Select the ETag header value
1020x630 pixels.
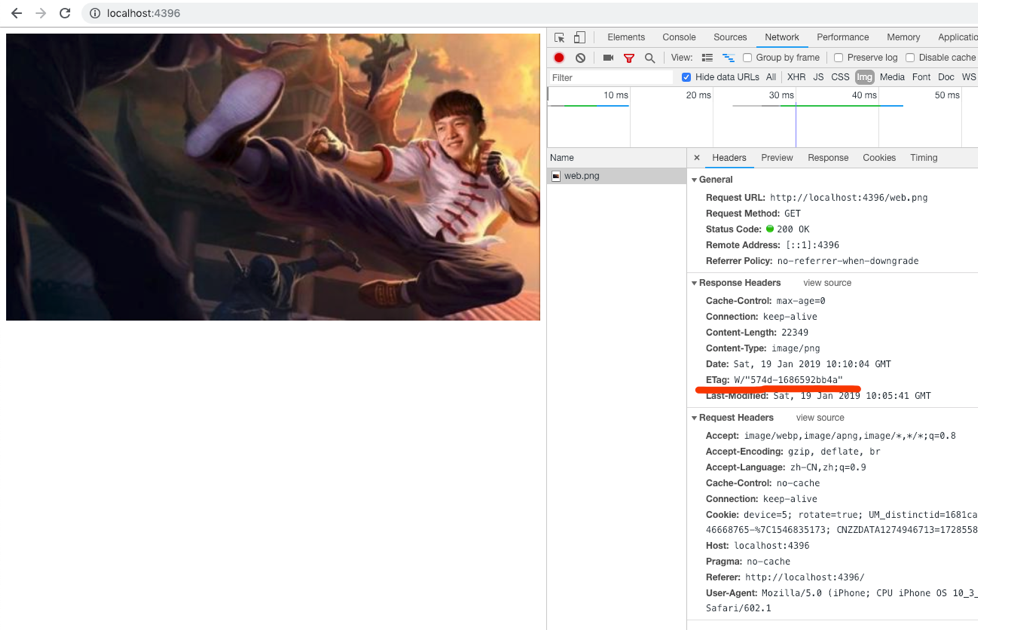point(788,380)
